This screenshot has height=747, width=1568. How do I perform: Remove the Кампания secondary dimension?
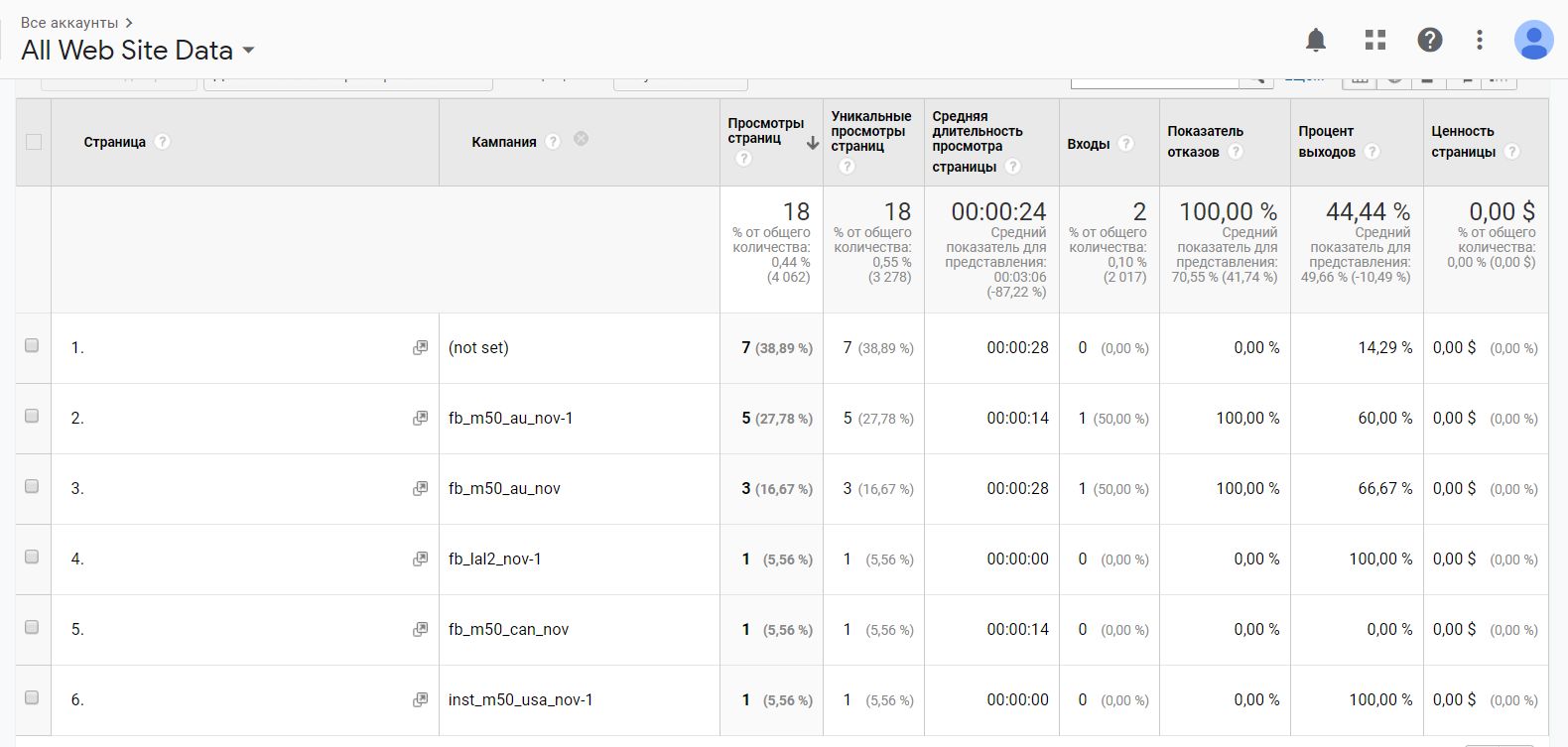click(581, 139)
